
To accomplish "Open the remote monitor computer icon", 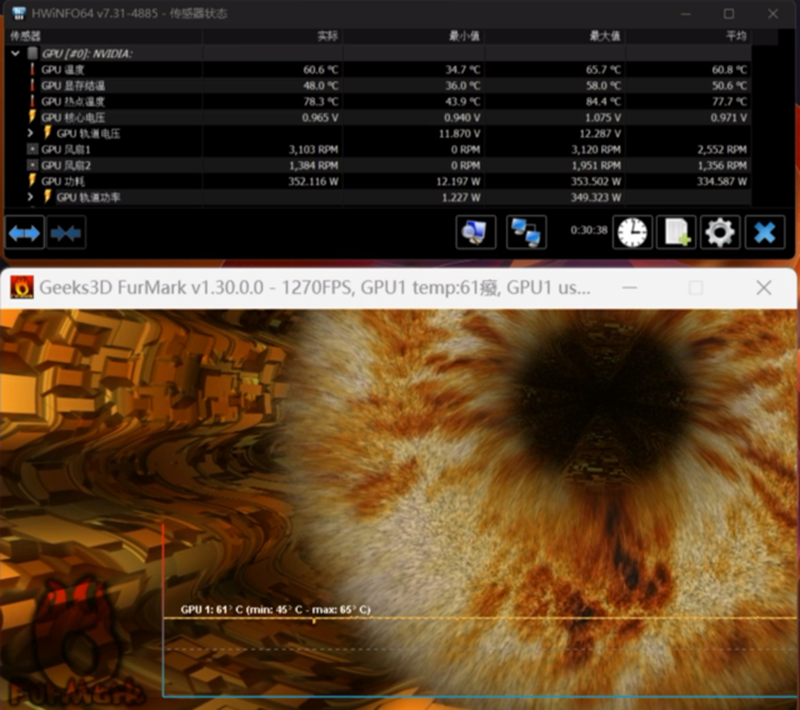I will tap(476, 232).
